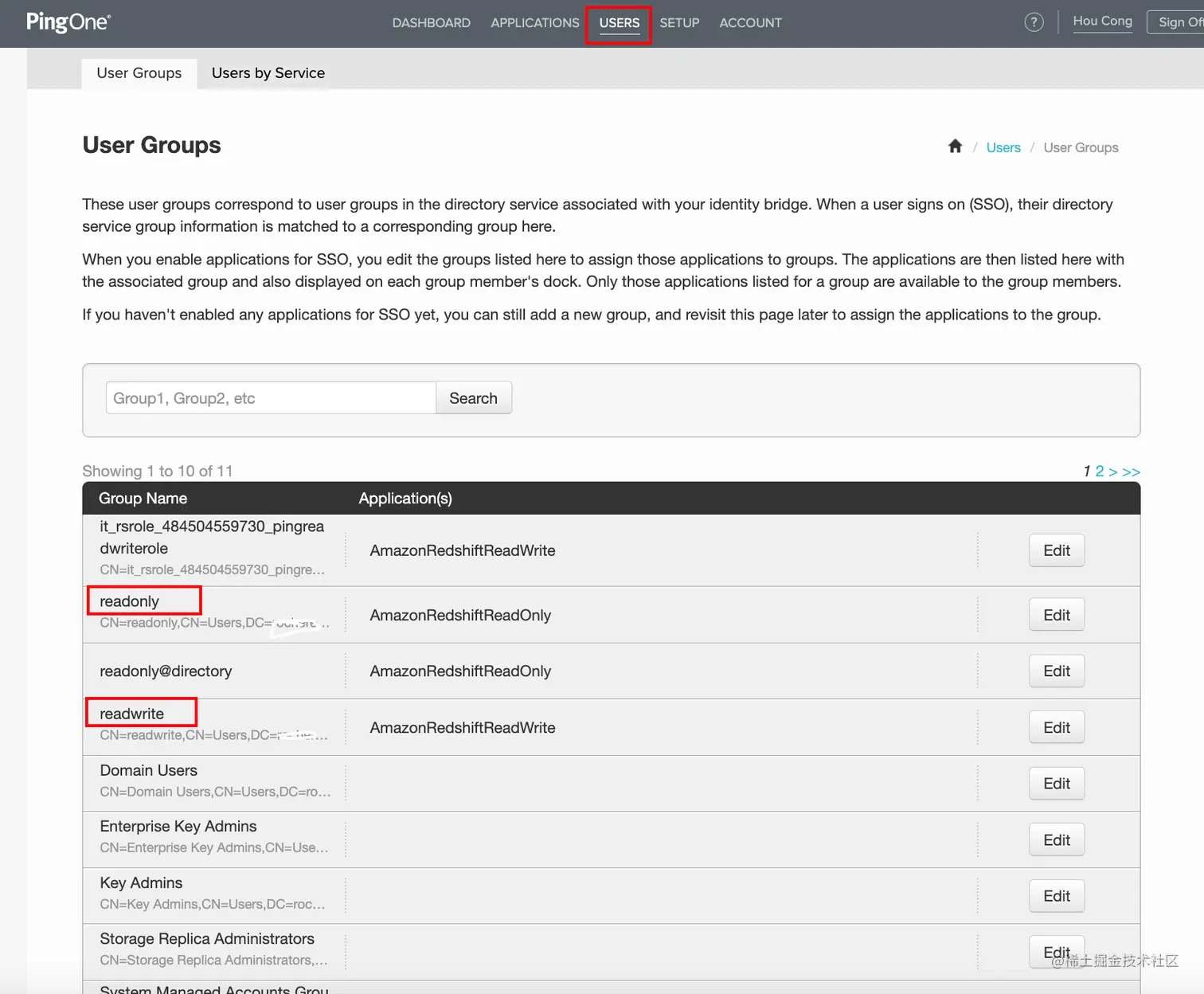Viewport: 1204px width, 994px height.
Task: Edit the Key Admins group
Action: coord(1057,896)
